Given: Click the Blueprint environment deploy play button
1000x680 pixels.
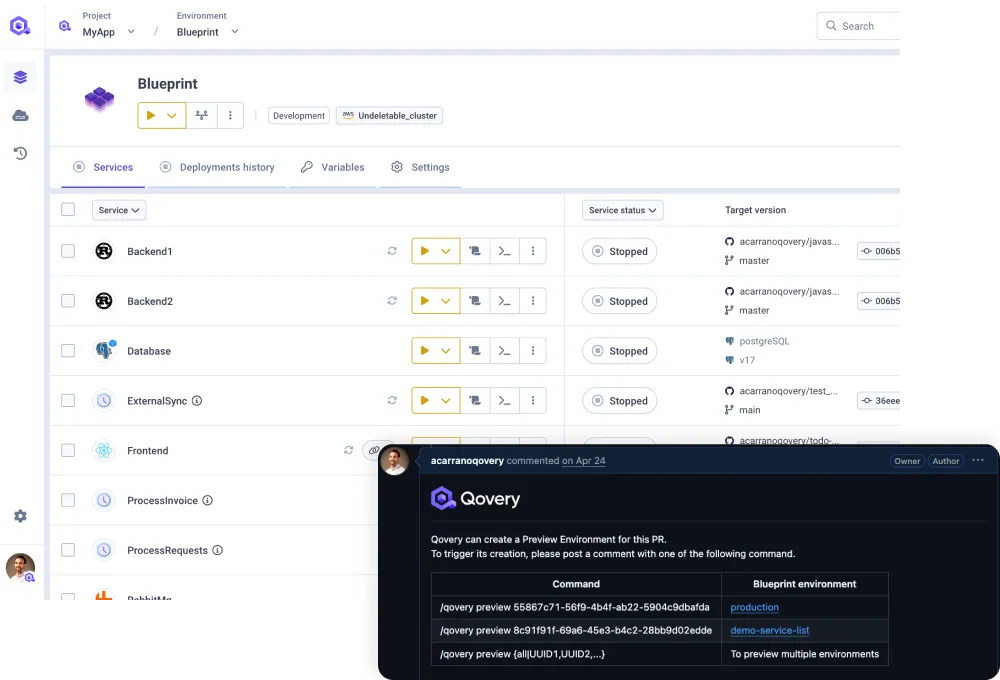Looking at the screenshot, I should click(151, 115).
